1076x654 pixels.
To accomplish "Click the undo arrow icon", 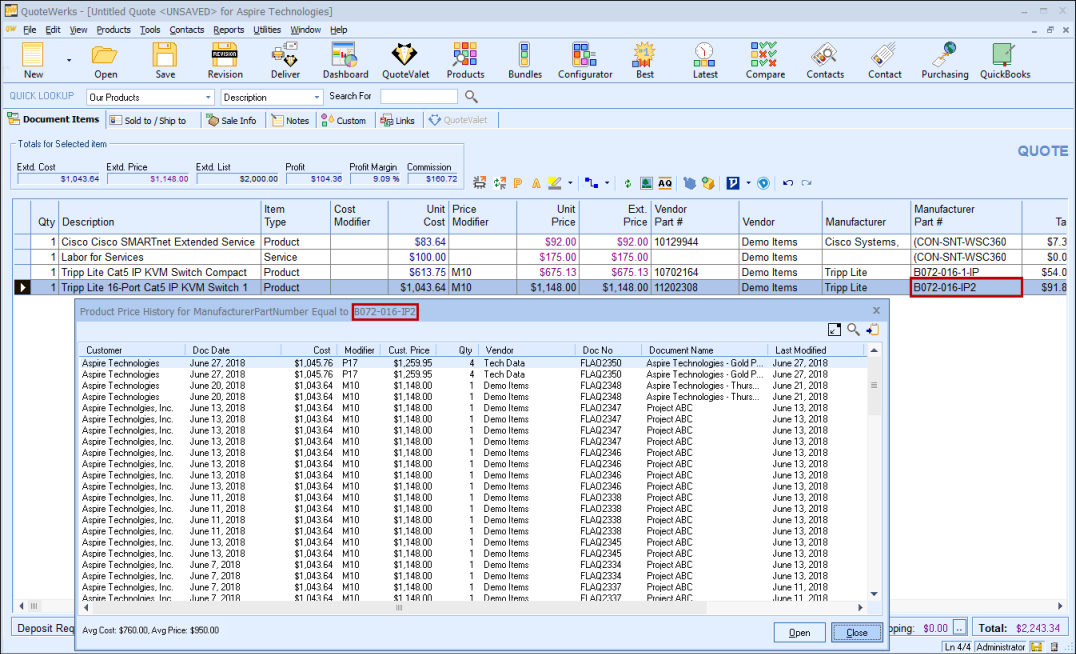I will [788, 183].
